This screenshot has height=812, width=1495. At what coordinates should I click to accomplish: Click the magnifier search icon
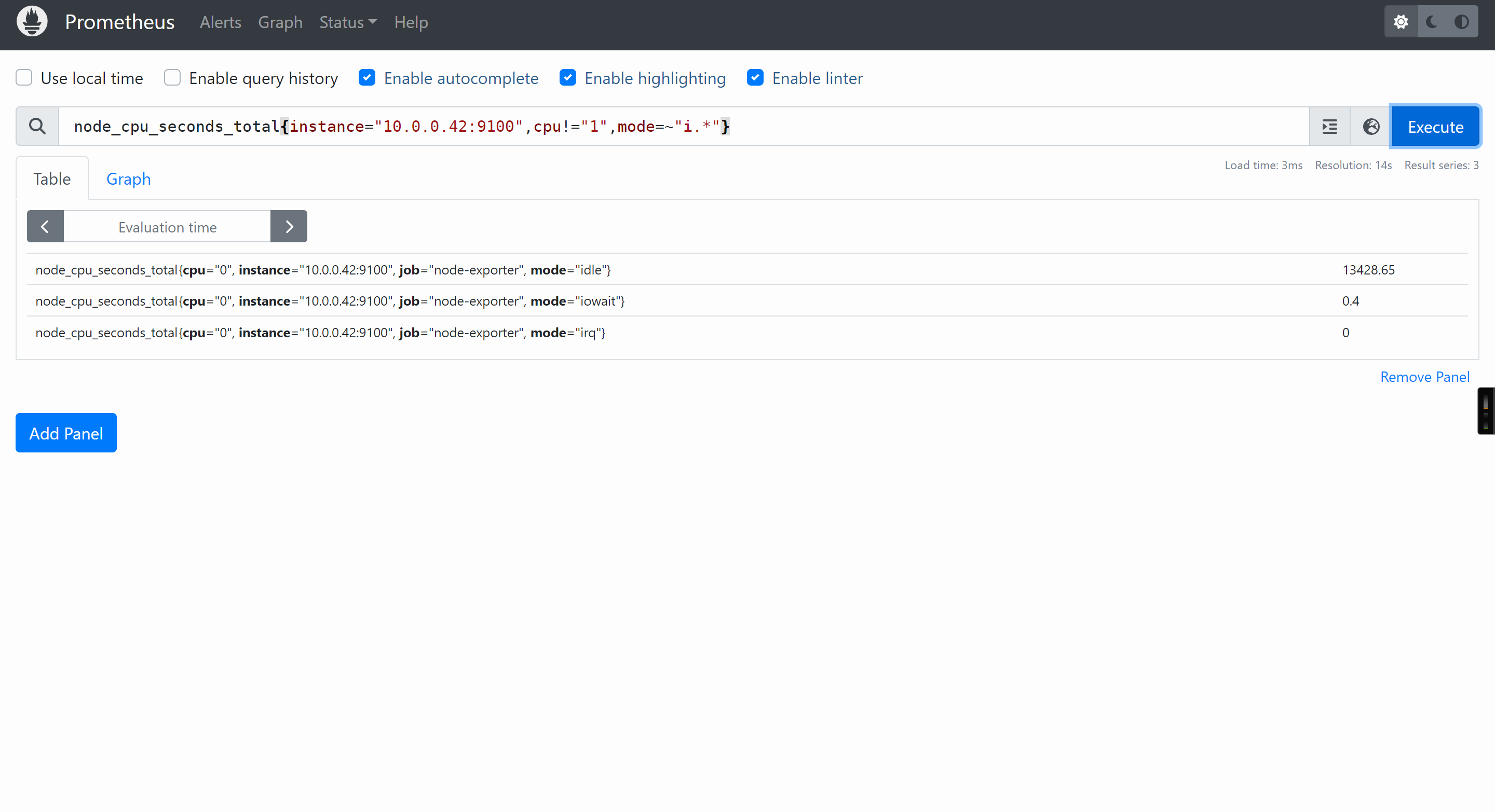[x=37, y=127]
